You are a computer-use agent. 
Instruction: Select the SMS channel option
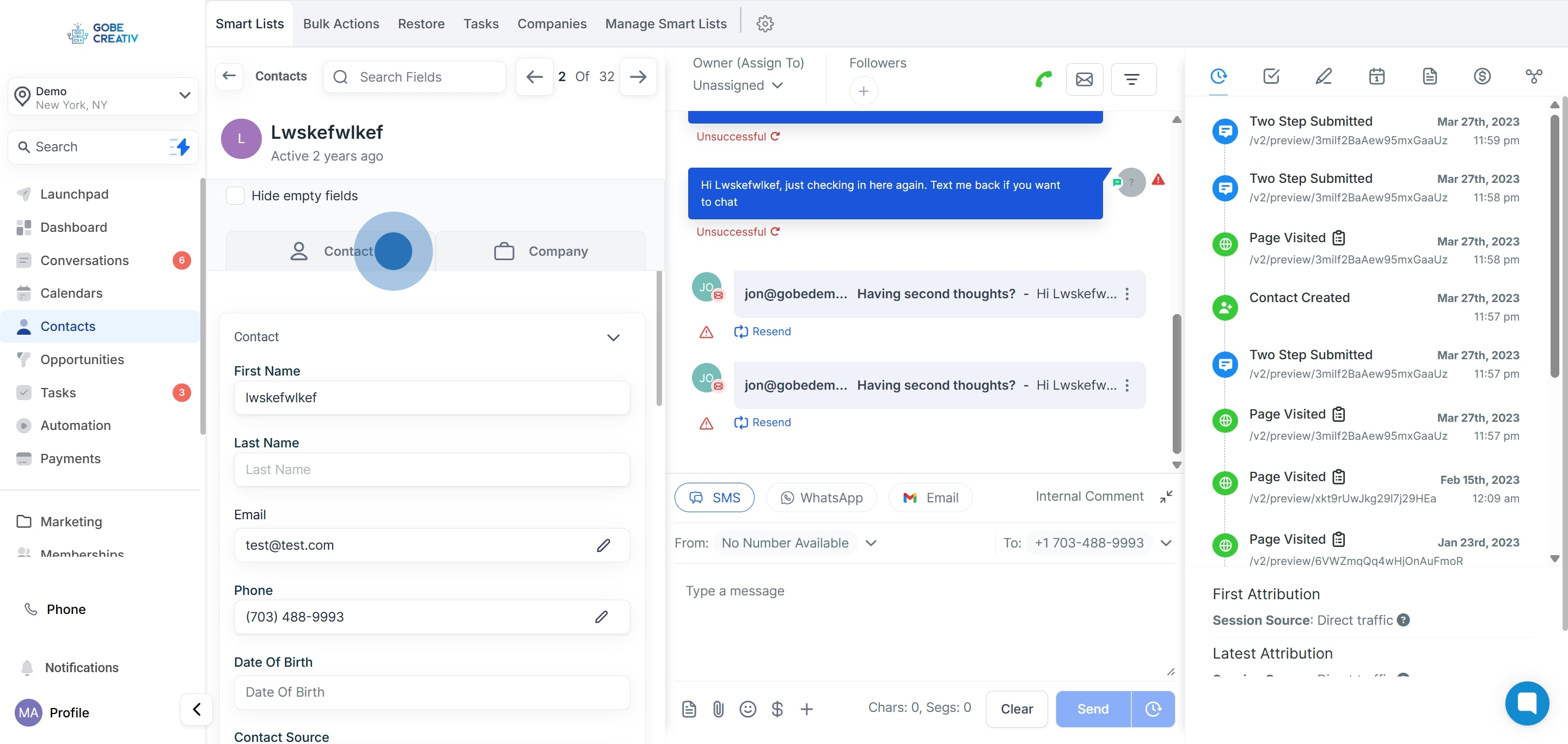[x=714, y=497]
